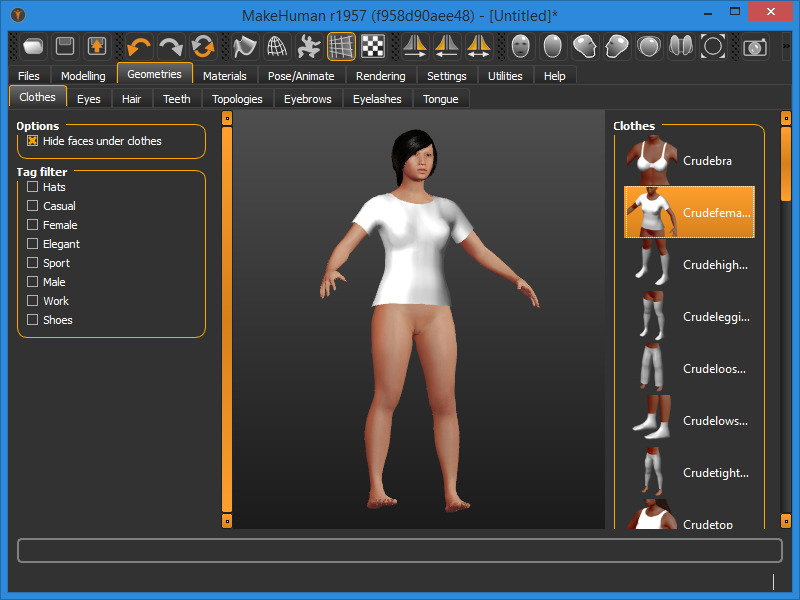Click the clothes list scrollbar down arrow
The height and width of the screenshot is (600, 800).
pyautogui.click(x=786, y=521)
